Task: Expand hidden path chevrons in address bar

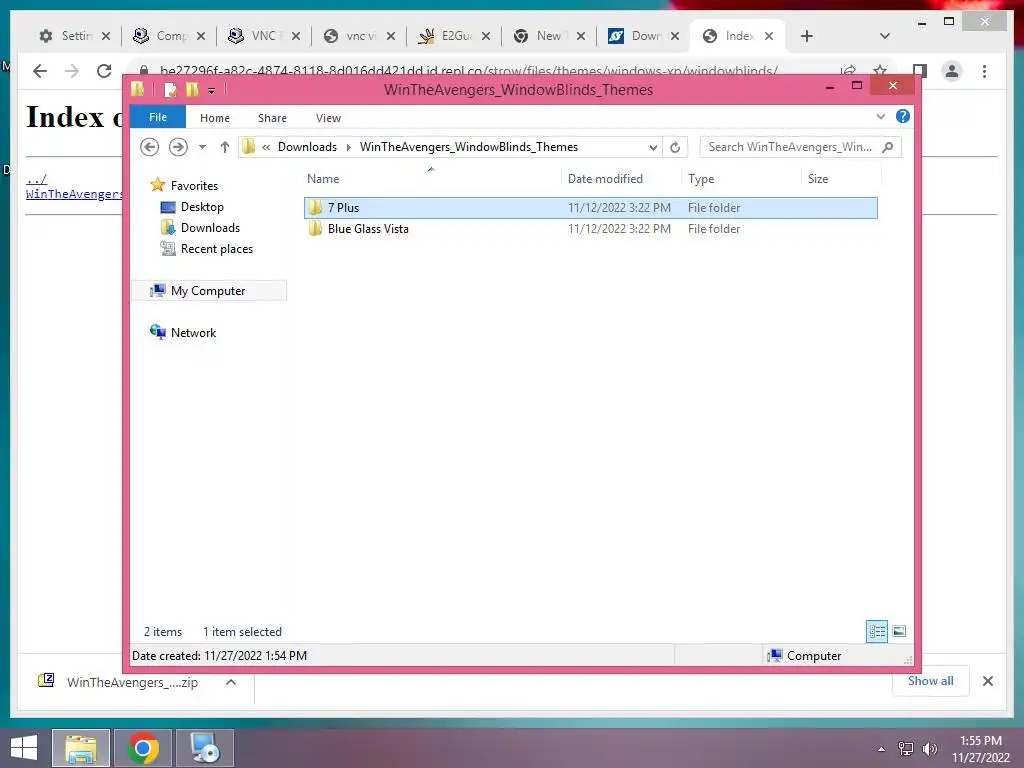Action: coord(266,148)
